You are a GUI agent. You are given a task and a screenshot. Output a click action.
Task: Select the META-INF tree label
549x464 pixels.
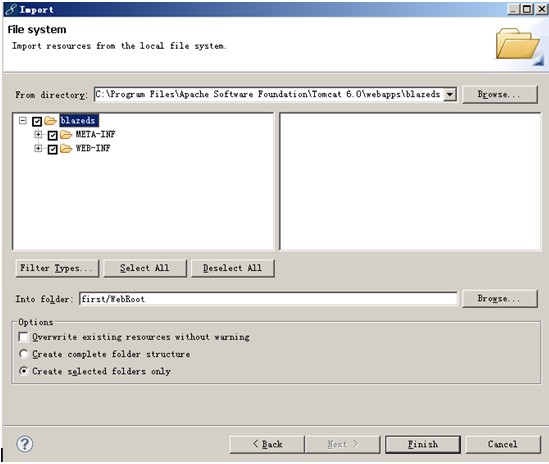click(x=95, y=134)
